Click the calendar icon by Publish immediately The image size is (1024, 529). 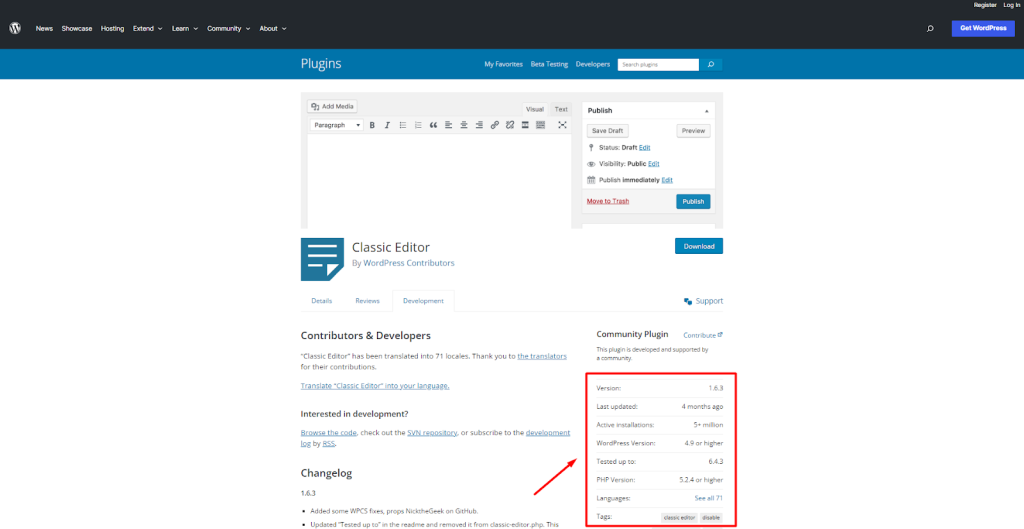click(590, 180)
